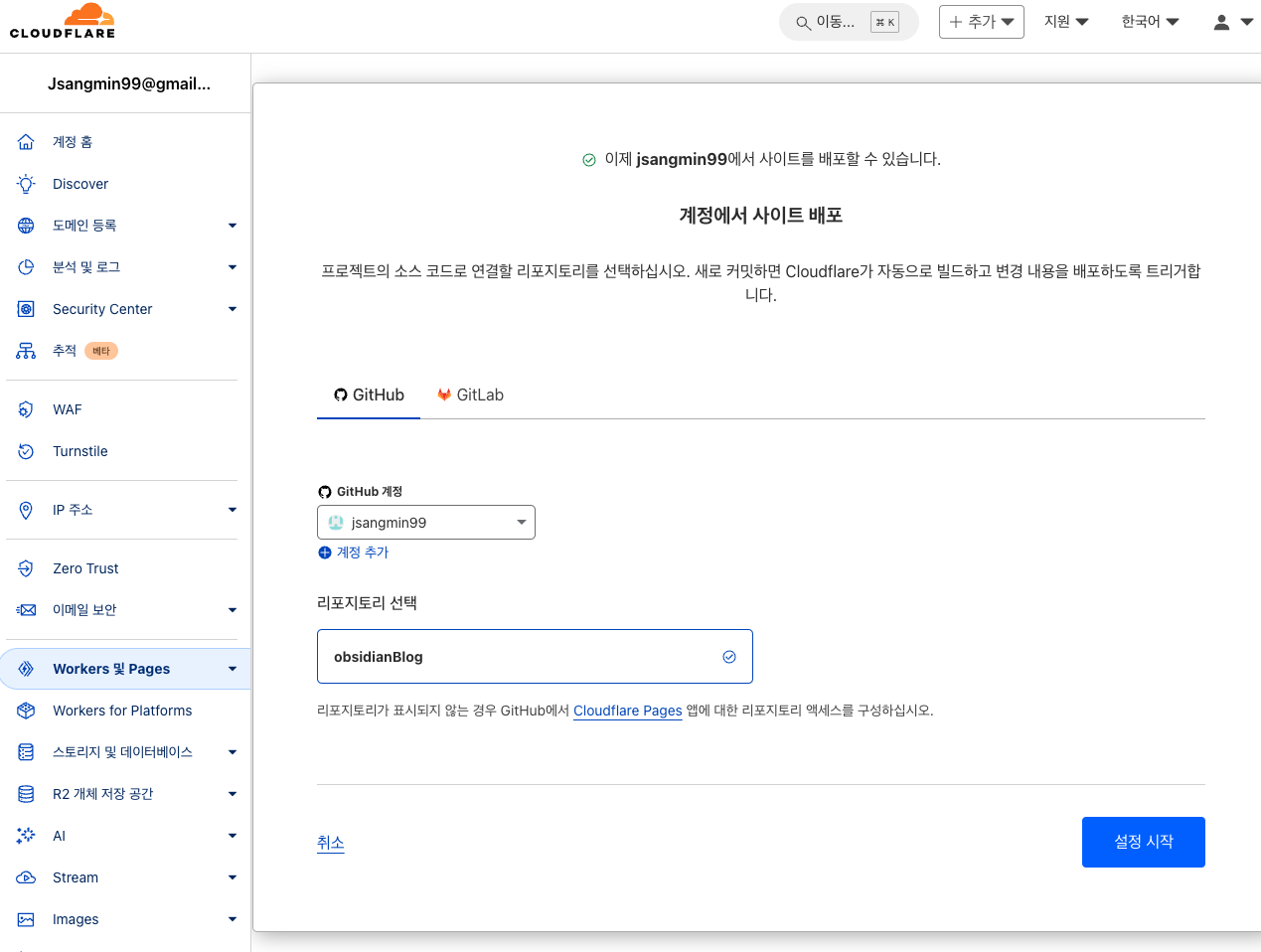This screenshot has width=1261, height=952.
Task: Expand the 분석 및 로그 menu arrow
Action: tap(233, 267)
